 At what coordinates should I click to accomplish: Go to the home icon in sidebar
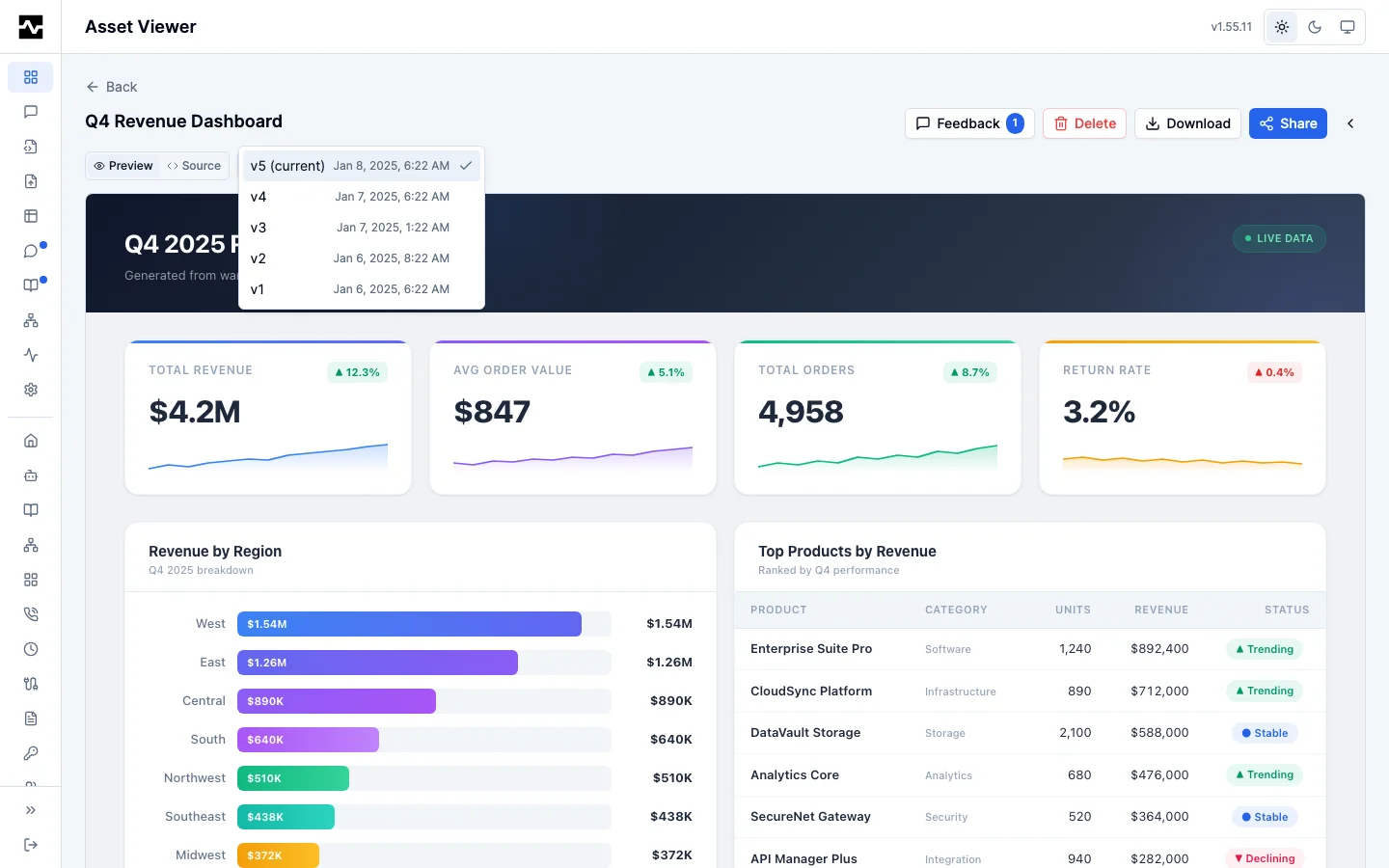click(31, 441)
